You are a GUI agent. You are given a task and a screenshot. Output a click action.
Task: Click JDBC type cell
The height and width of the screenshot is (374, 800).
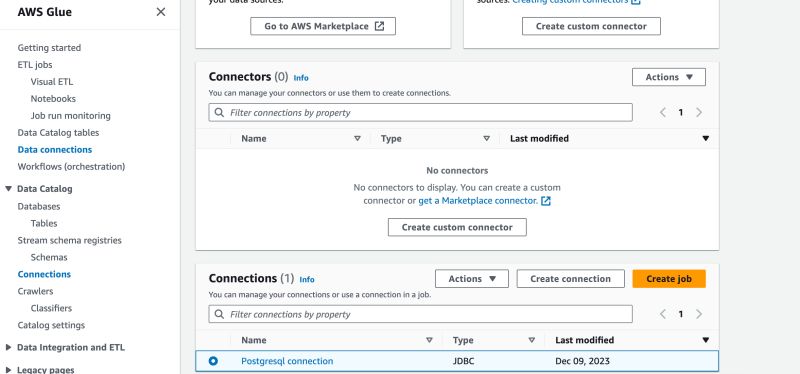point(463,361)
